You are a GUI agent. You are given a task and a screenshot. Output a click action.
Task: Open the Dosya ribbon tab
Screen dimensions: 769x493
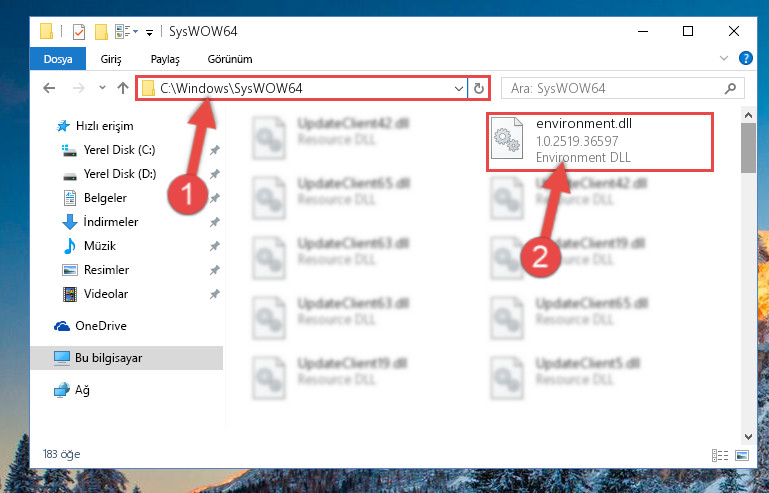click(58, 59)
